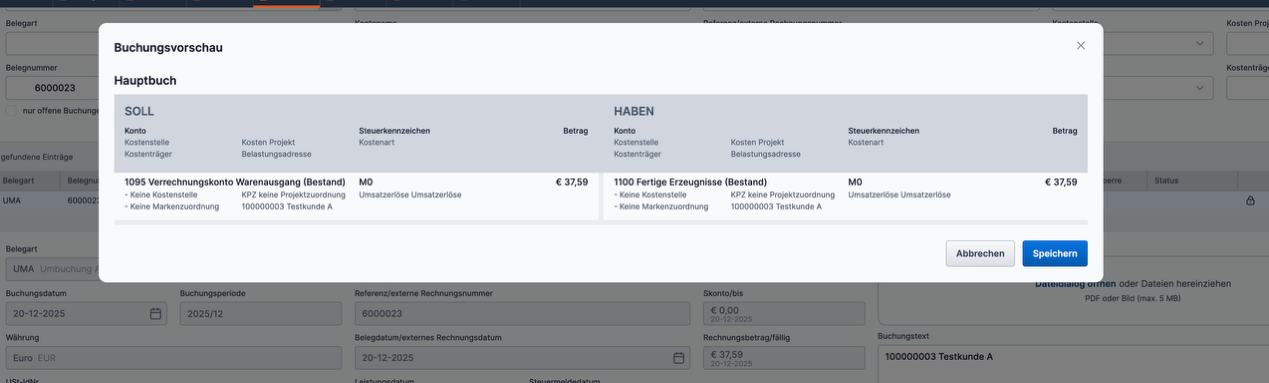Click the Speichern button
Viewport: 1269px width, 383px height.
coord(1054,253)
